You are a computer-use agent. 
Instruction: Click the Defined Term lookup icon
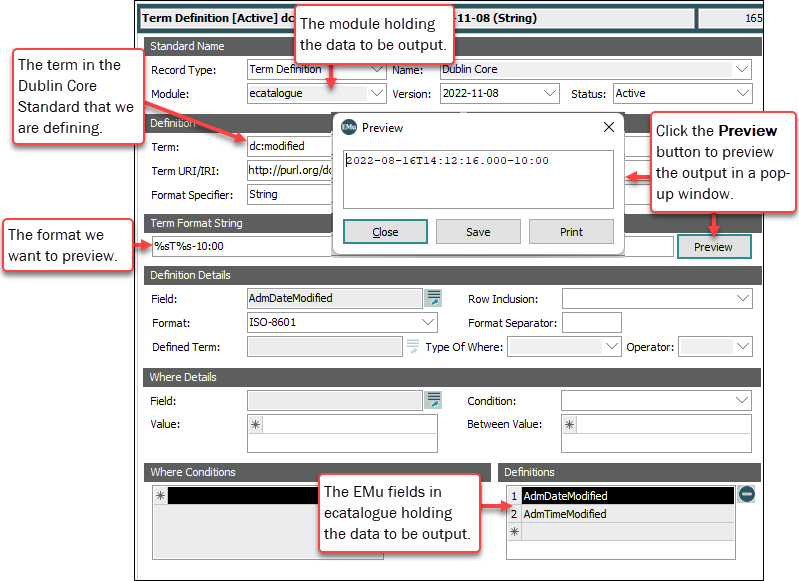pyautogui.click(x=413, y=347)
